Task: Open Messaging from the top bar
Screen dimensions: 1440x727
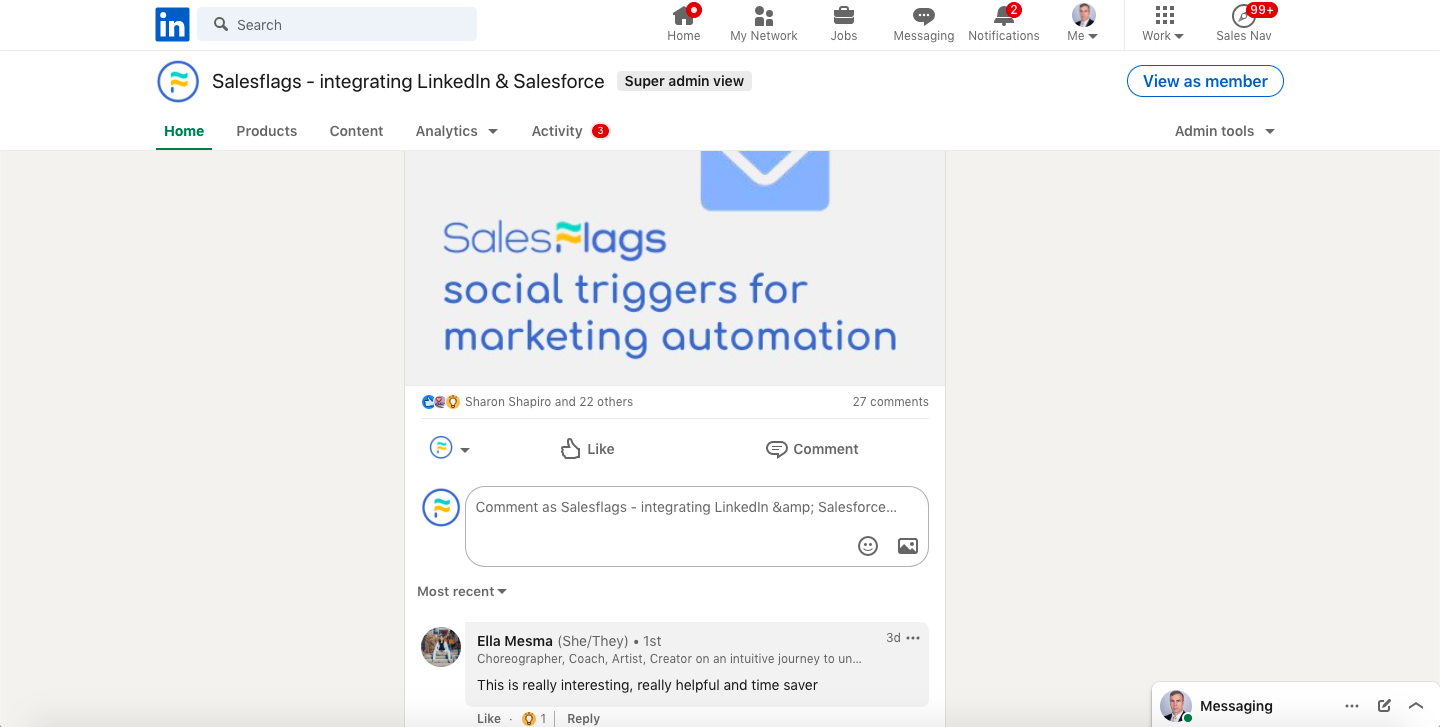Action: click(924, 24)
